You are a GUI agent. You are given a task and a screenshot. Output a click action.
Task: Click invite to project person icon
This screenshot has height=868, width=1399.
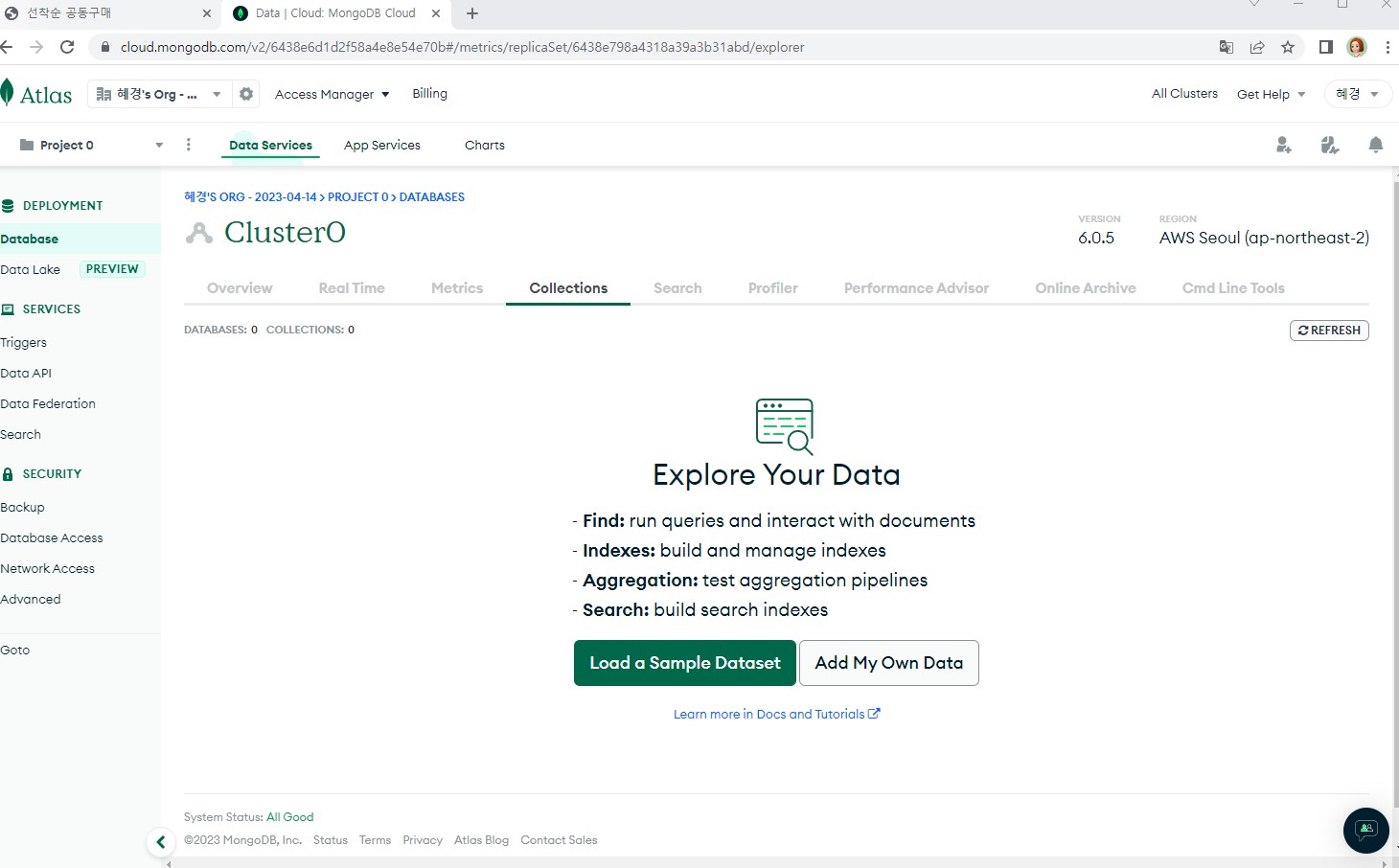pos(1284,145)
